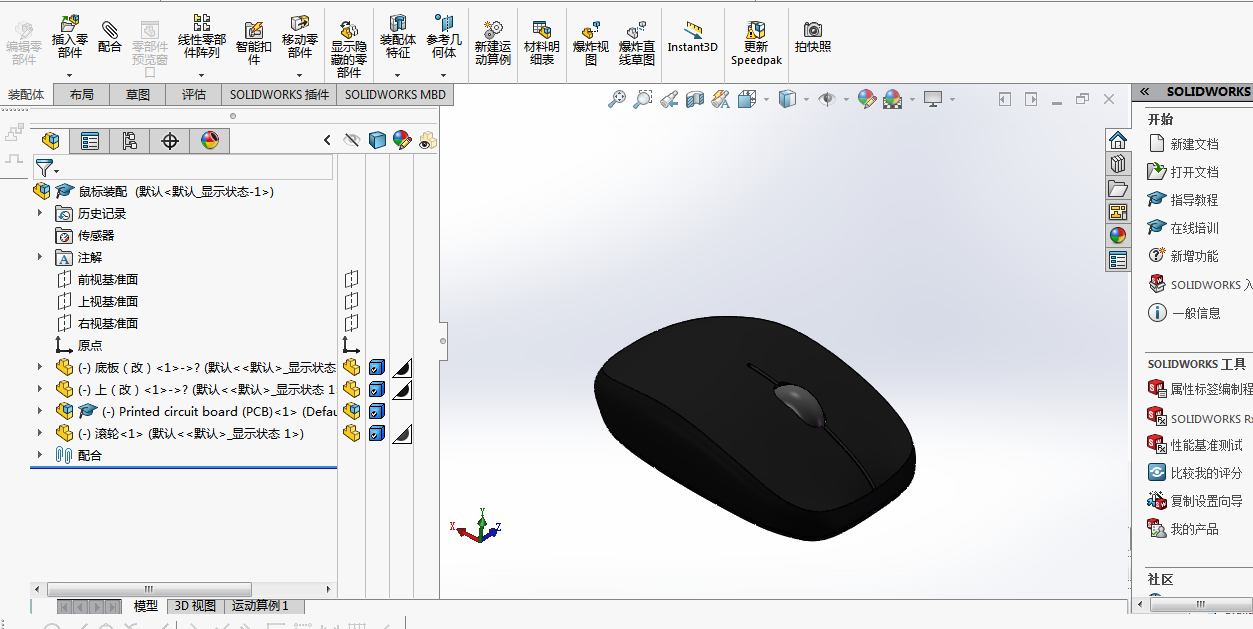Select the section view icon in the view toolbar

(x=695, y=99)
